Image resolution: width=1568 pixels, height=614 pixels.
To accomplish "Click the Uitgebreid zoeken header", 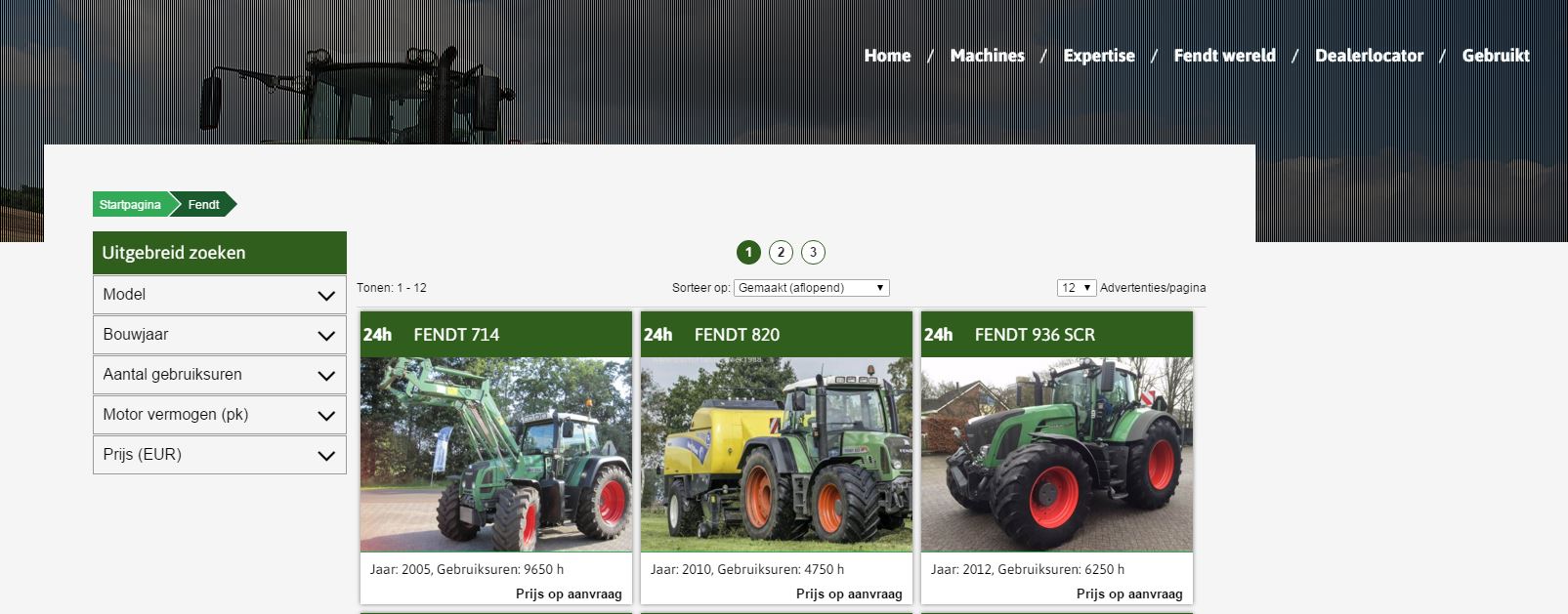I will point(220,253).
